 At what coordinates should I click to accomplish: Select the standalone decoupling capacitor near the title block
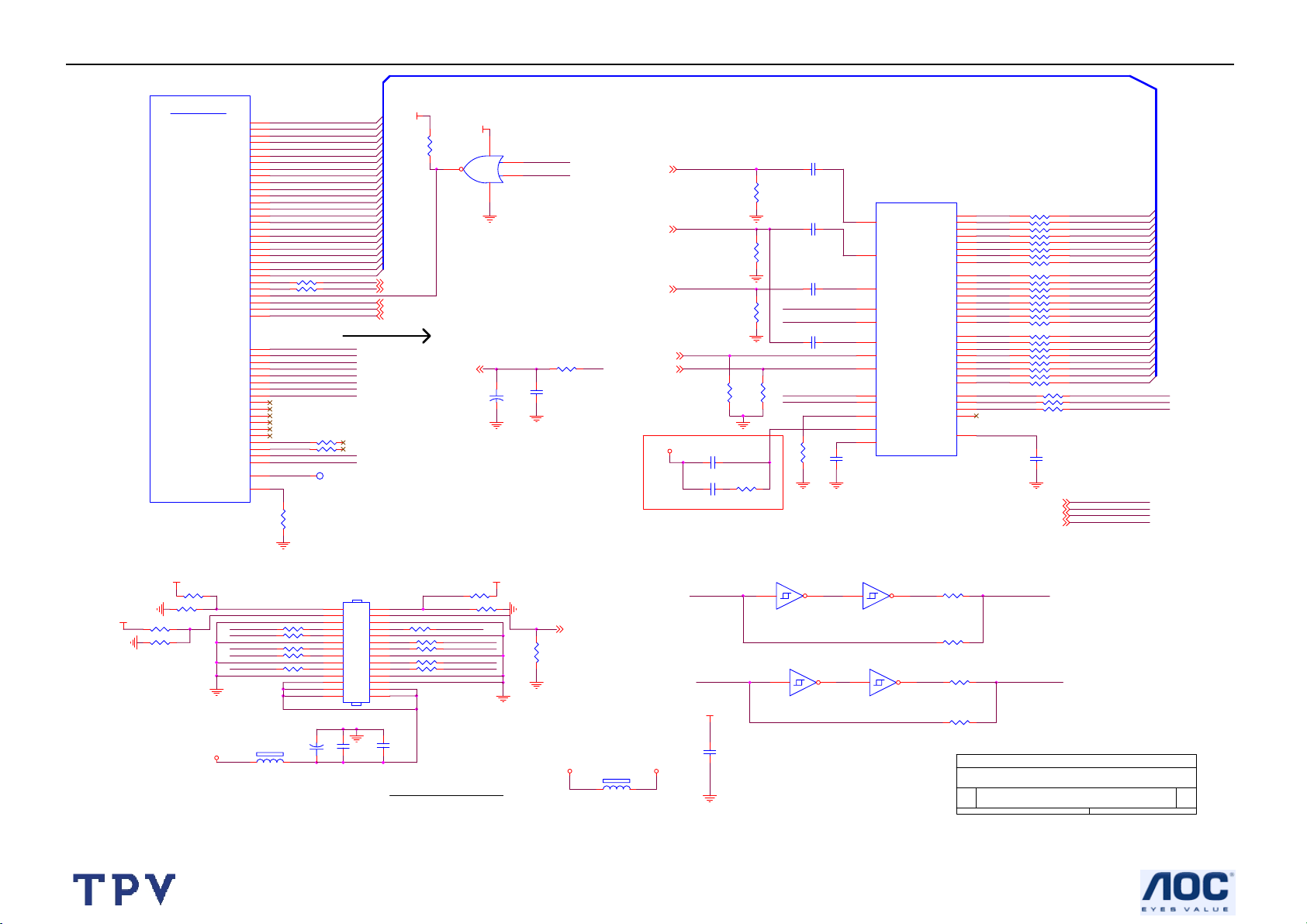pos(709,752)
